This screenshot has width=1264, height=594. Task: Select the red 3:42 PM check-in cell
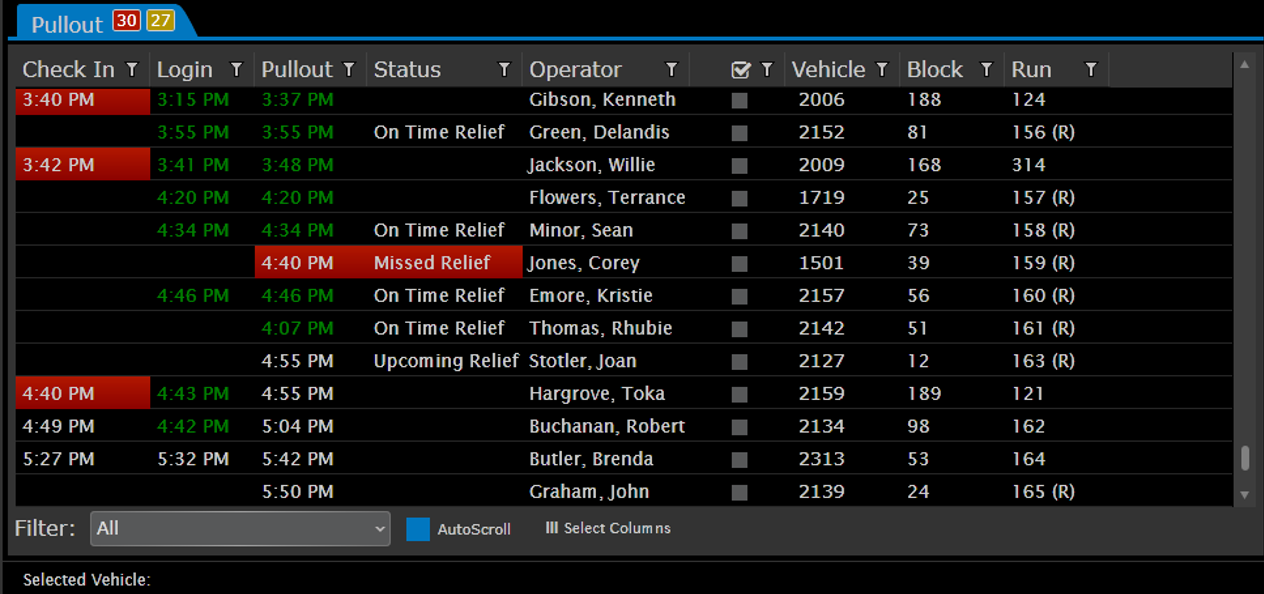coord(83,165)
